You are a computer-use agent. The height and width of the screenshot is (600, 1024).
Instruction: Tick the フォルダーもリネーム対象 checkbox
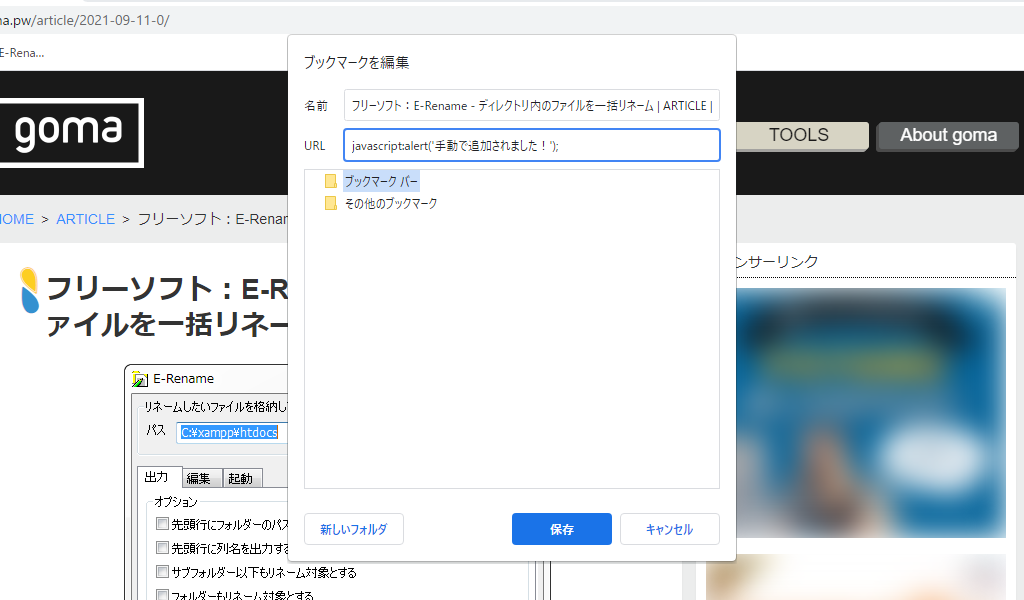click(x=162, y=595)
